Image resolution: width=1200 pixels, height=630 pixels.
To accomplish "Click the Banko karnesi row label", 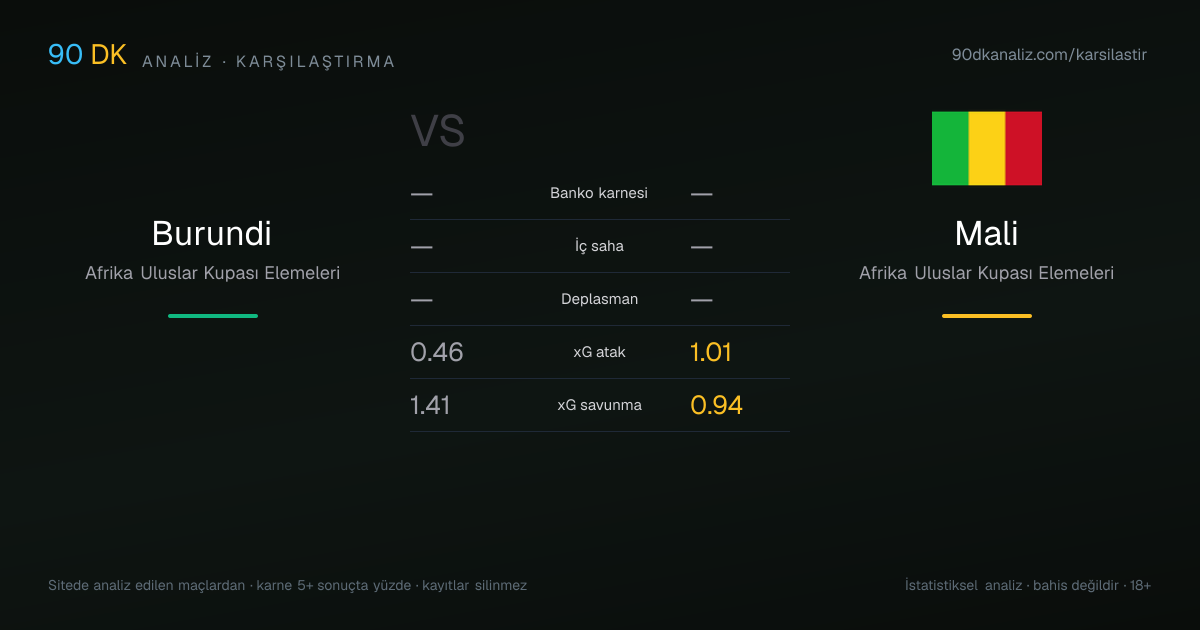I will (x=599, y=193).
